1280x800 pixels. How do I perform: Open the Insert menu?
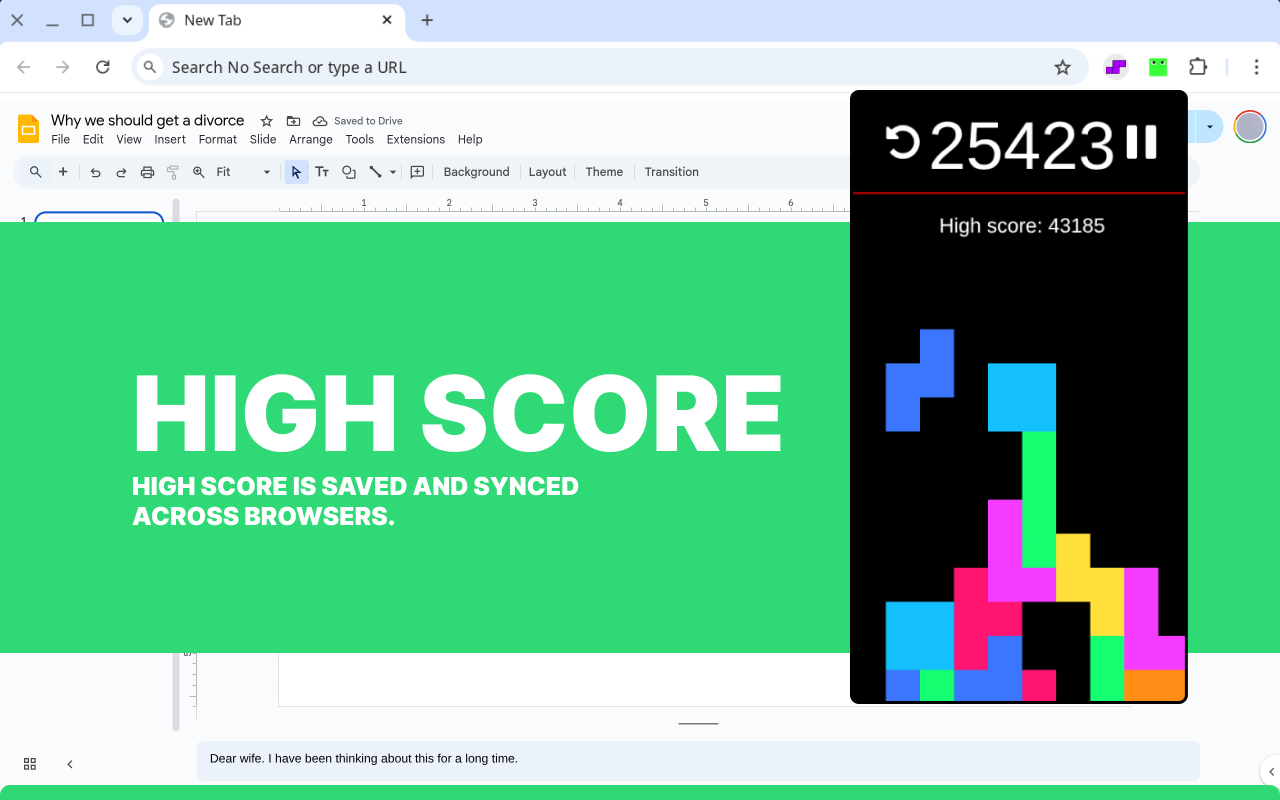pyautogui.click(x=170, y=140)
